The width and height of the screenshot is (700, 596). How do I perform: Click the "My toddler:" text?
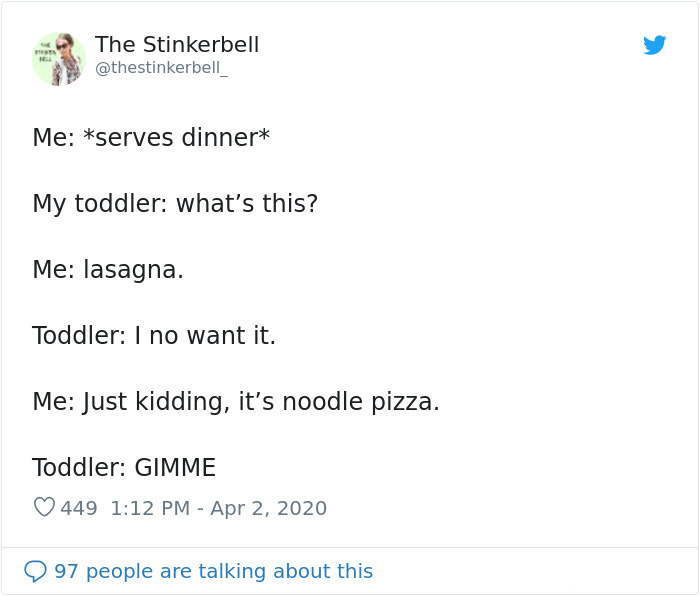[x=100, y=204]
